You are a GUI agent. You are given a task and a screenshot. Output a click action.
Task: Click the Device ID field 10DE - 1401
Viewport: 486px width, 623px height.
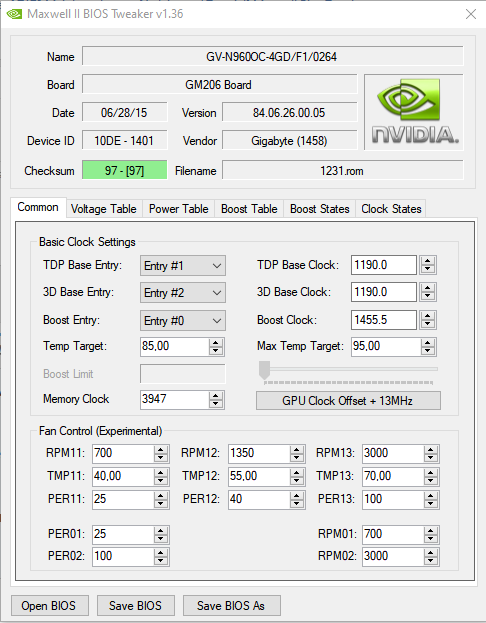point(124,141)
